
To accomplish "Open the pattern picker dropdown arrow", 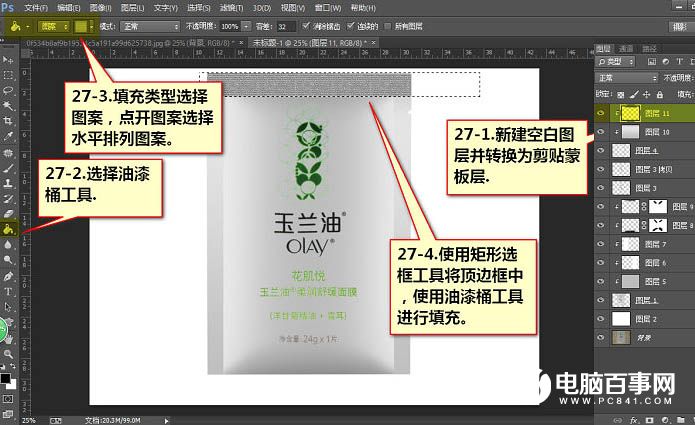I will (91, 27).
